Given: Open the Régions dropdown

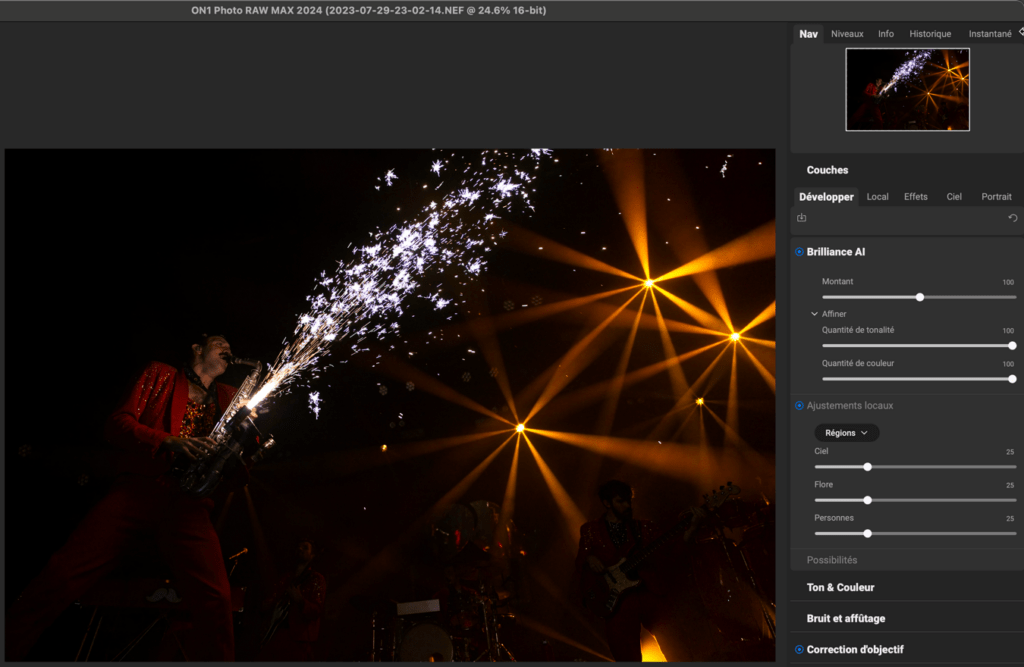Looking at the screenshot, I should tap(847, 433).
